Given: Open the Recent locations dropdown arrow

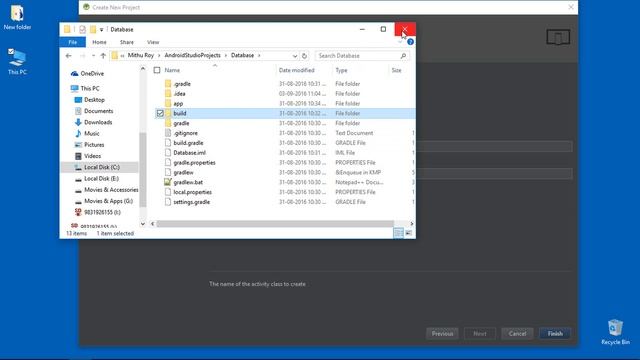Looking at the screenshot, I should click(93, 56).
